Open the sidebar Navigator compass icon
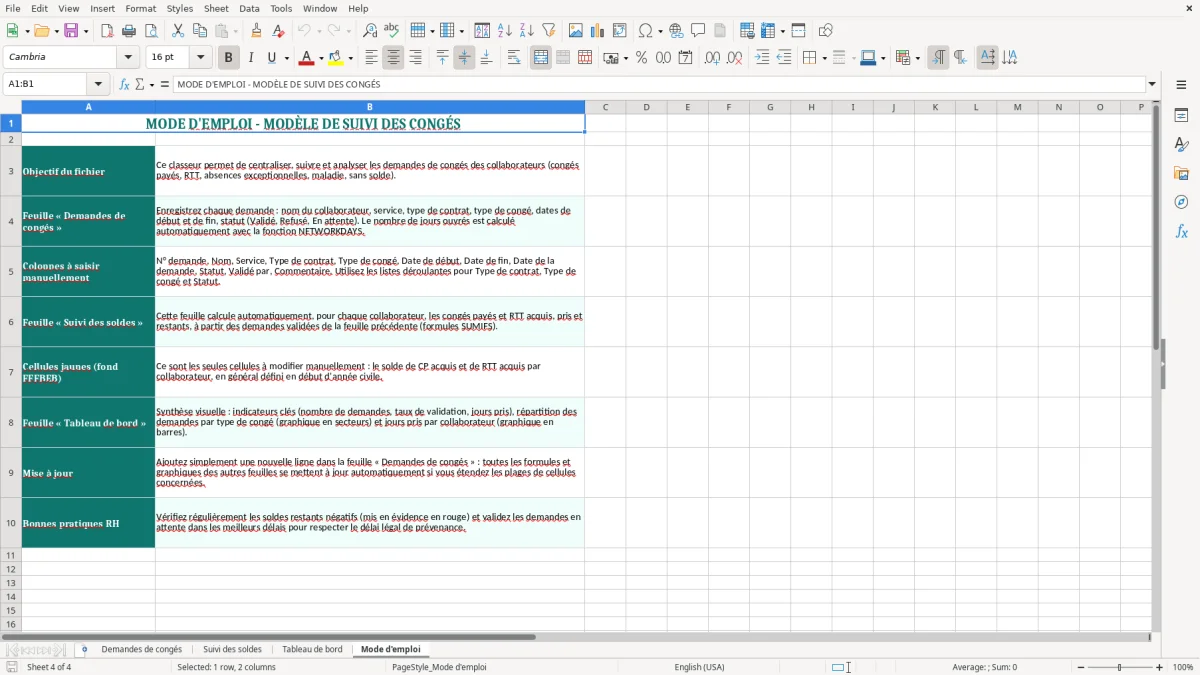The height and width of the screenshot is (675, 1200). pyautogui.click(x=1181, y=202)
